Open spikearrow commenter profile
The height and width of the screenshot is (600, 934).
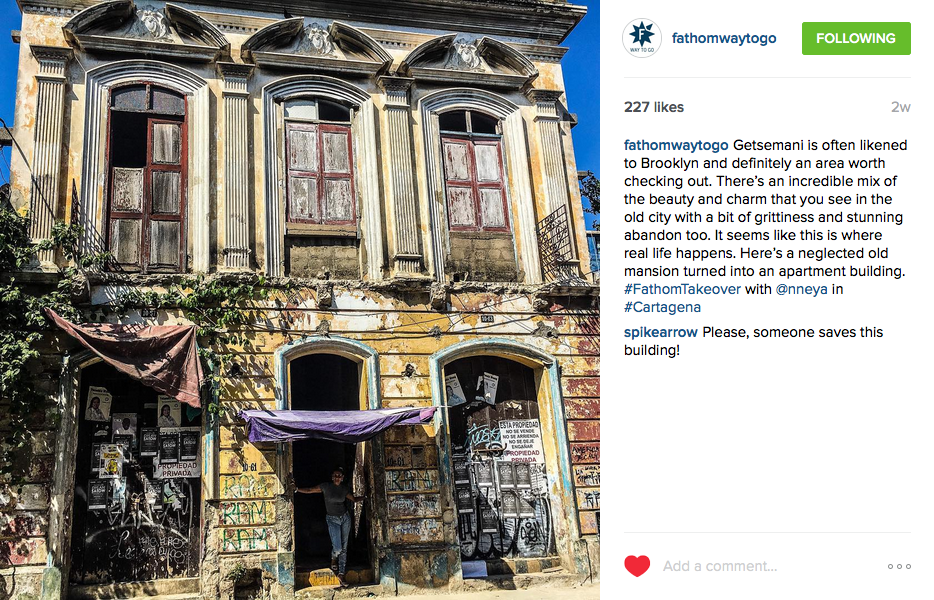coord(661,332)
